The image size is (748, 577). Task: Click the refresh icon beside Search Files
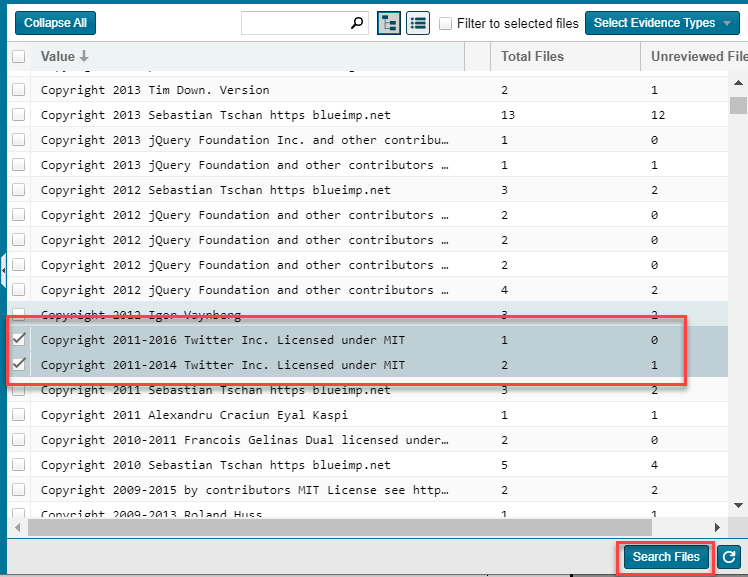(x=727, y=557)
